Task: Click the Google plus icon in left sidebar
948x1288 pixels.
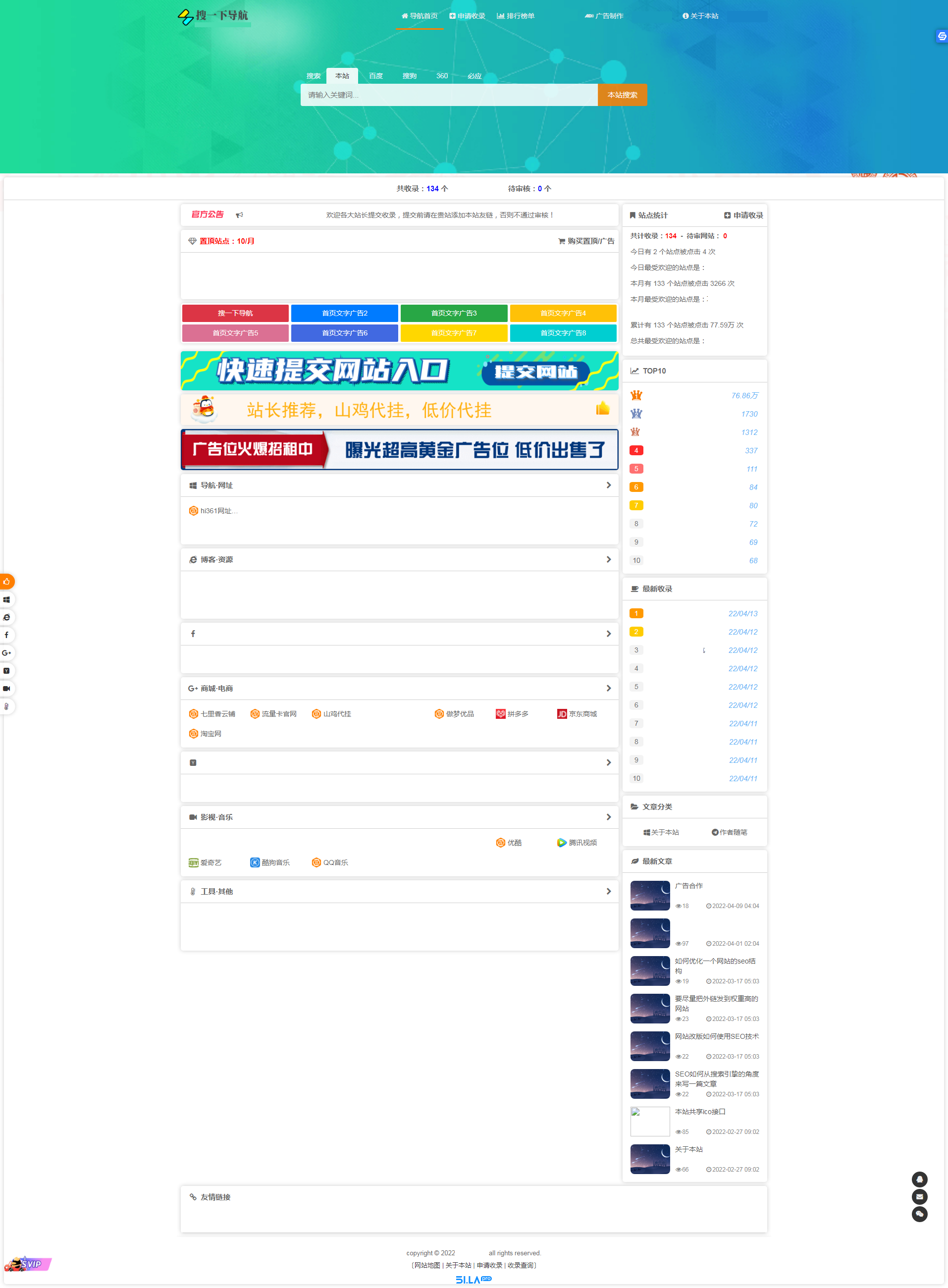Action: click(x=6, y=652)
